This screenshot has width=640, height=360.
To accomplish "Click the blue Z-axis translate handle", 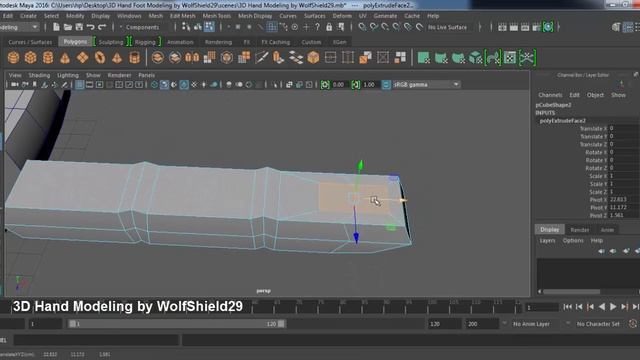I will 356,238.
